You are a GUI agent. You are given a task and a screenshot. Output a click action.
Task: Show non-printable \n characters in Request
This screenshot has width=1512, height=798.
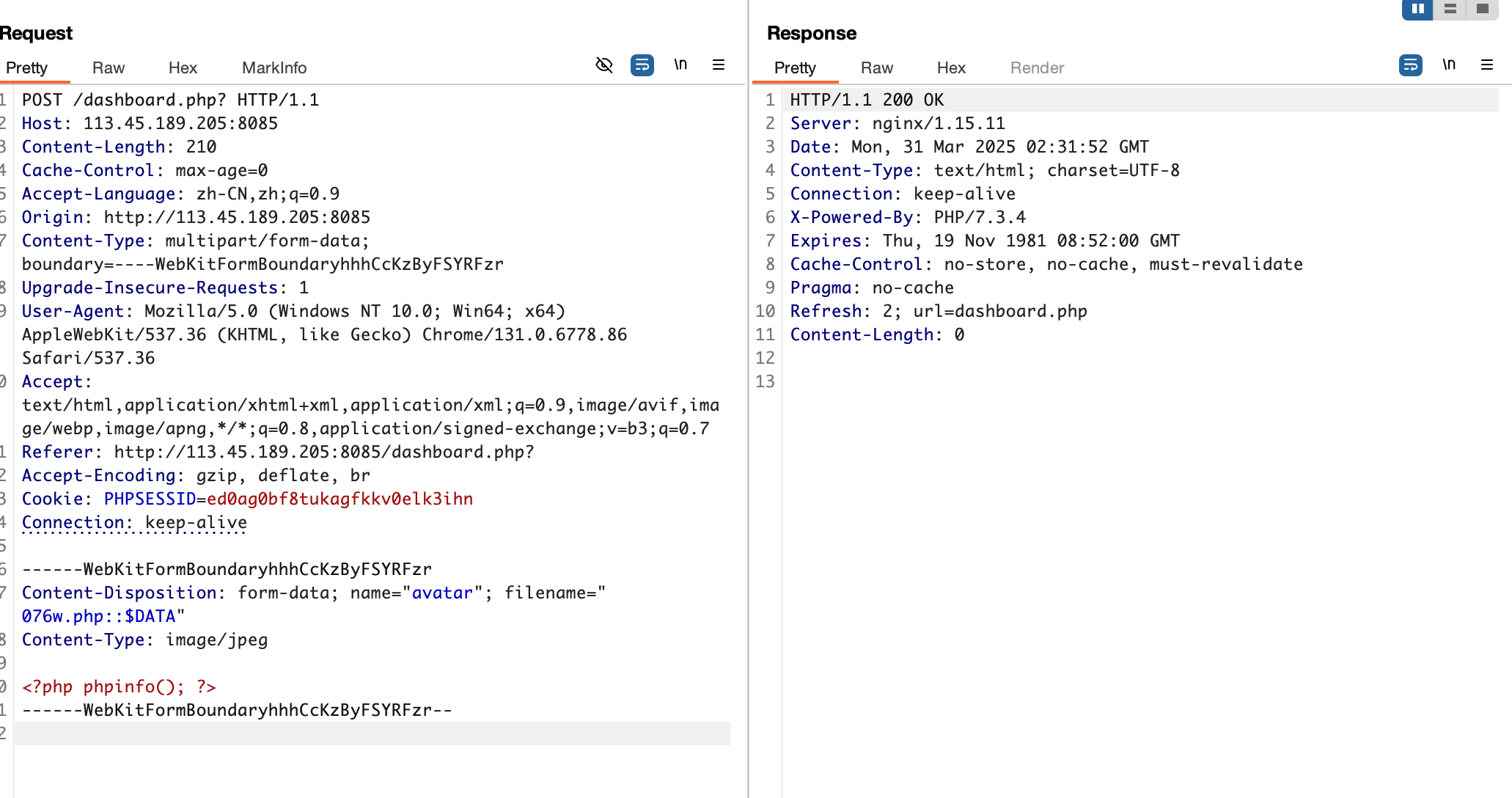click(x=680, y=65)
